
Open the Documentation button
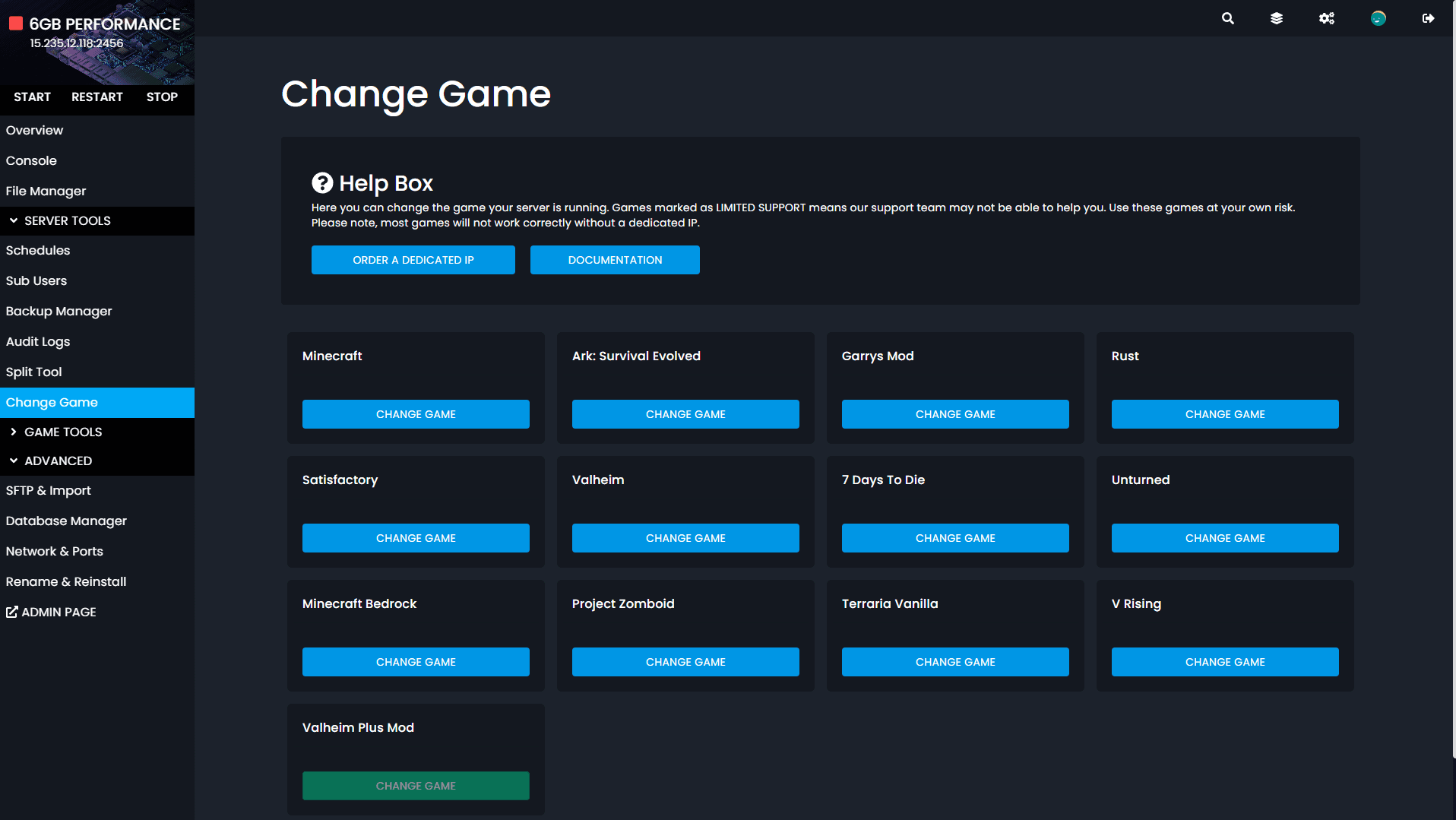point(615,260)
